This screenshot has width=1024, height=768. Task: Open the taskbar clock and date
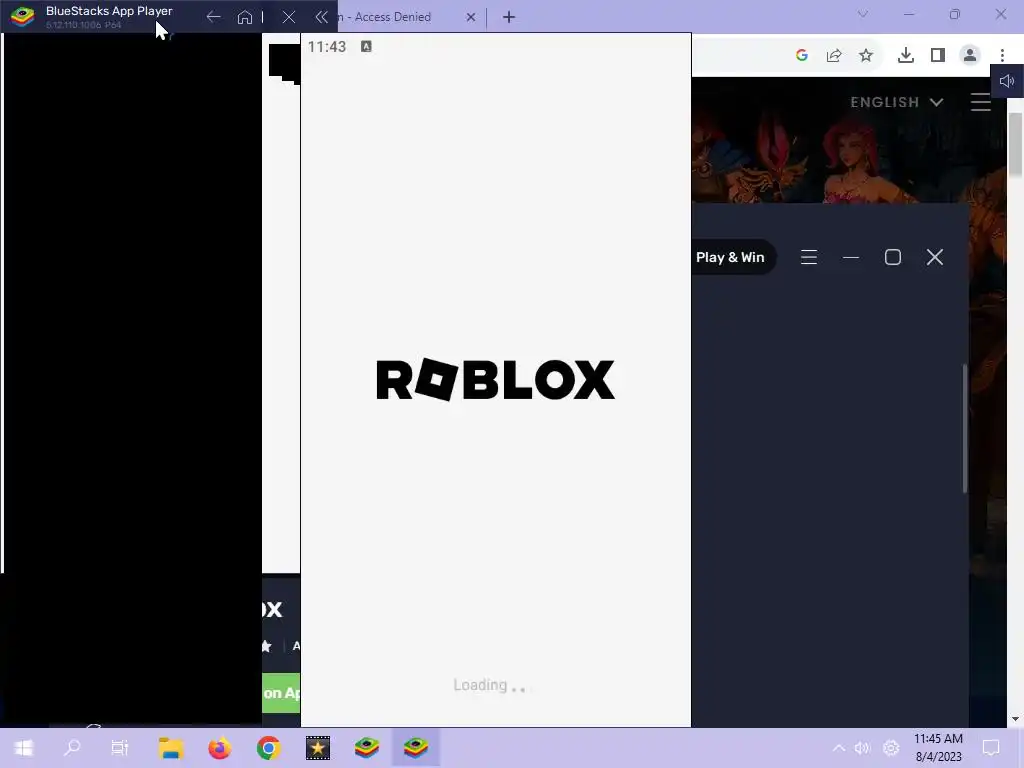pyautogui.click(x=938, y=748)
